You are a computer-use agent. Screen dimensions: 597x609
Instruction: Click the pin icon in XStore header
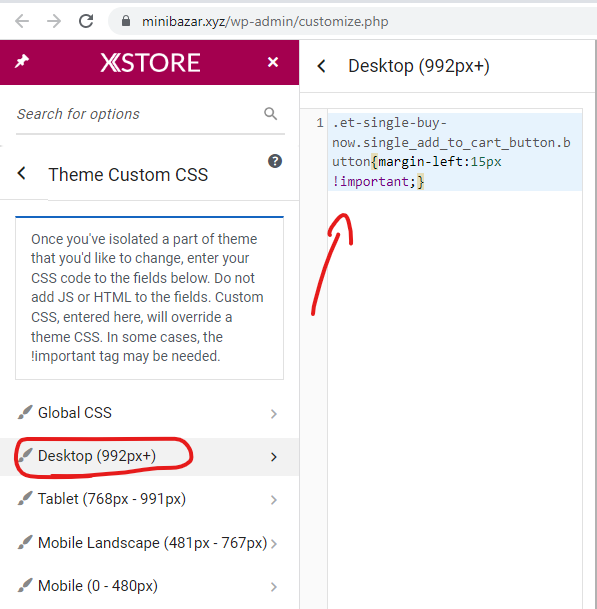[22, 61]
